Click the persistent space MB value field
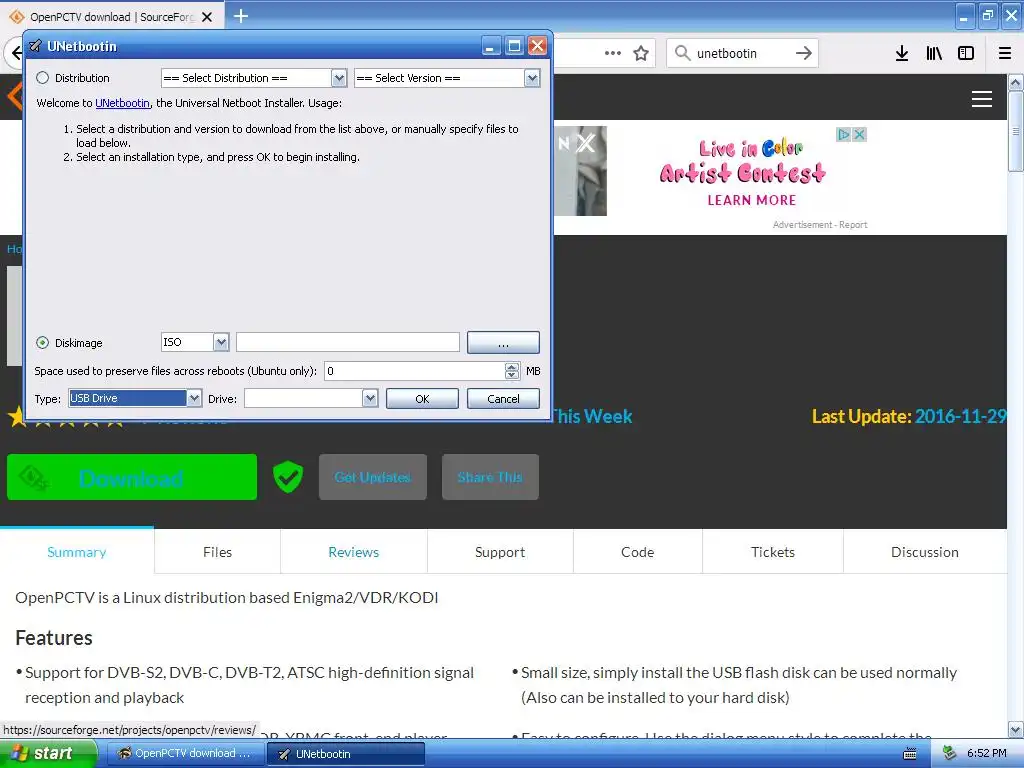This screenshot has width=1024, height=768. pos(415,371)
